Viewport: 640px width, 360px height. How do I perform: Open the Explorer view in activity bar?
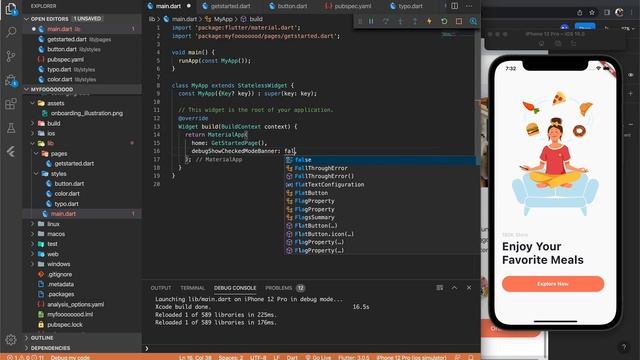pos(11,9)
